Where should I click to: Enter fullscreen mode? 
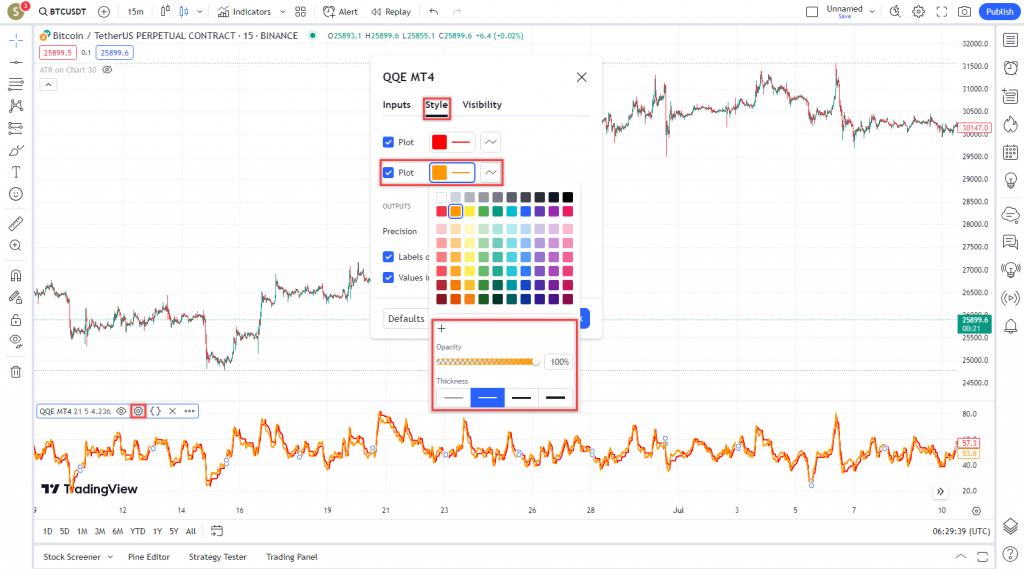942,12
